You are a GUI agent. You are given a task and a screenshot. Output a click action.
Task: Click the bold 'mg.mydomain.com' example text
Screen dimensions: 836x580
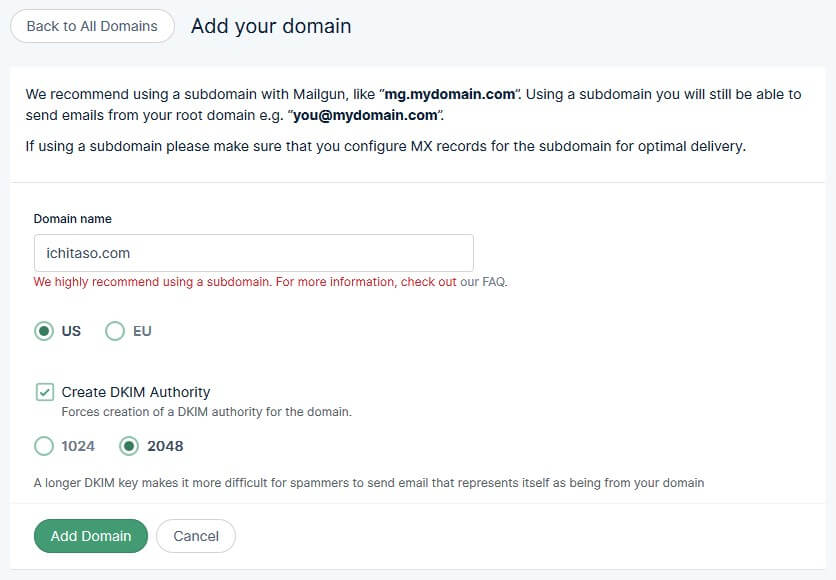[449, 94]
